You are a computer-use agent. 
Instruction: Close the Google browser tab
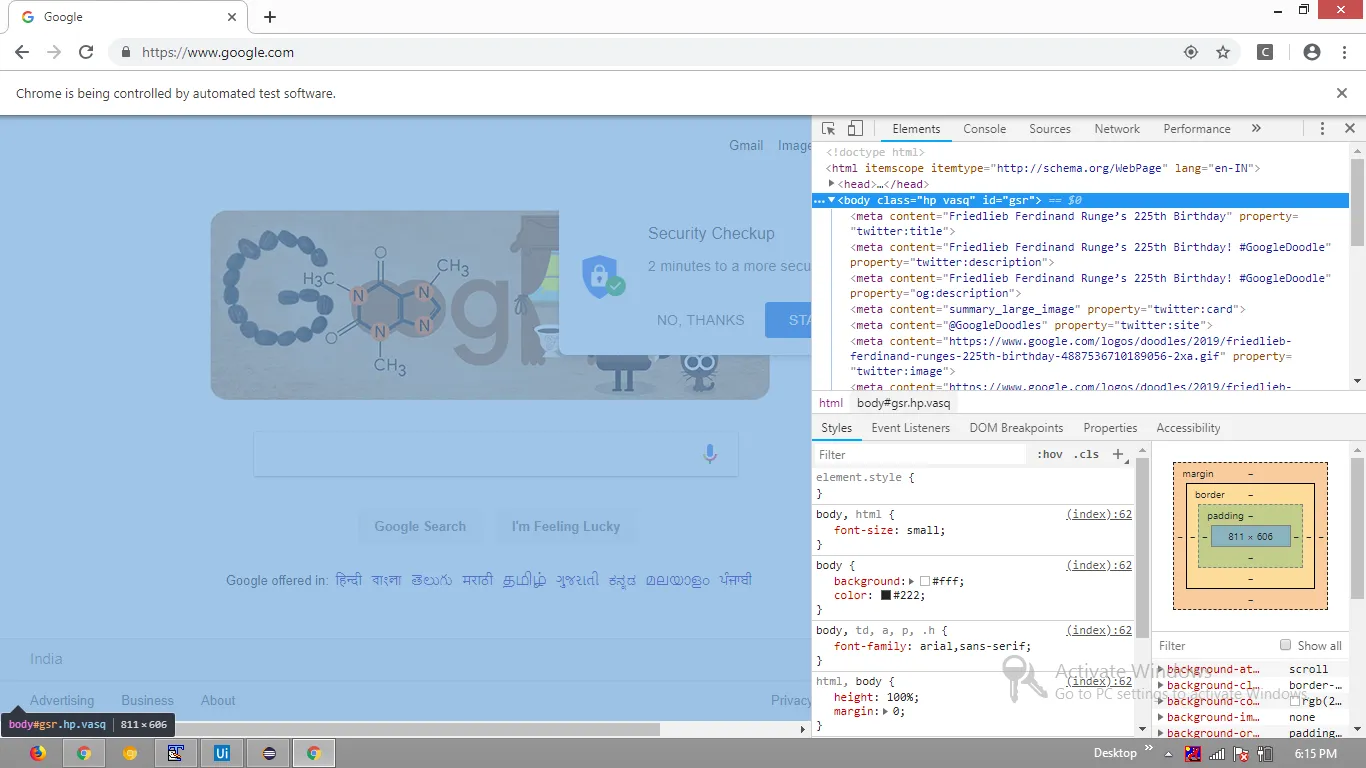pos(232,17)
